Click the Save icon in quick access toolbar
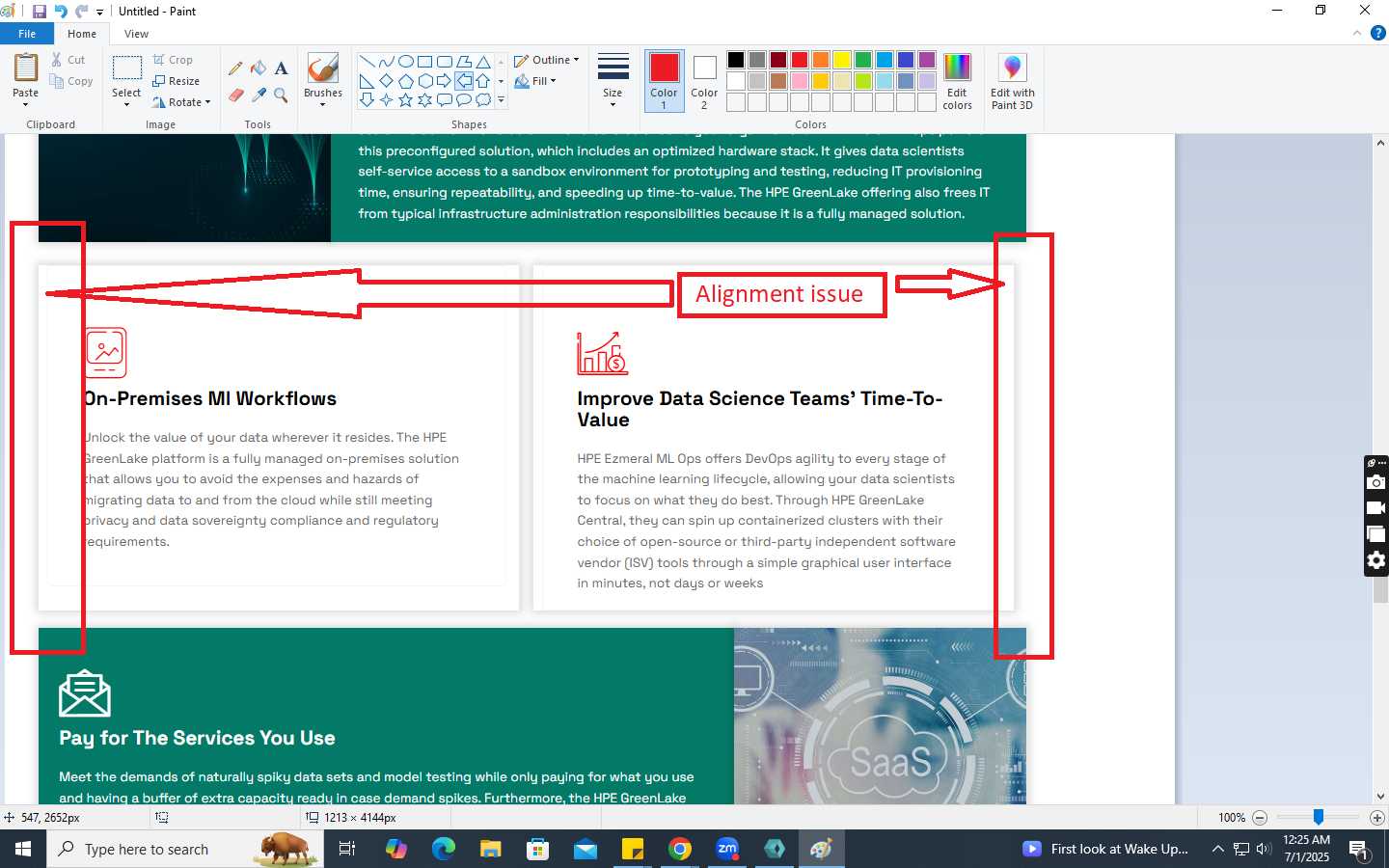Screen dimensions: 1389x868 (x=40, y=12)
